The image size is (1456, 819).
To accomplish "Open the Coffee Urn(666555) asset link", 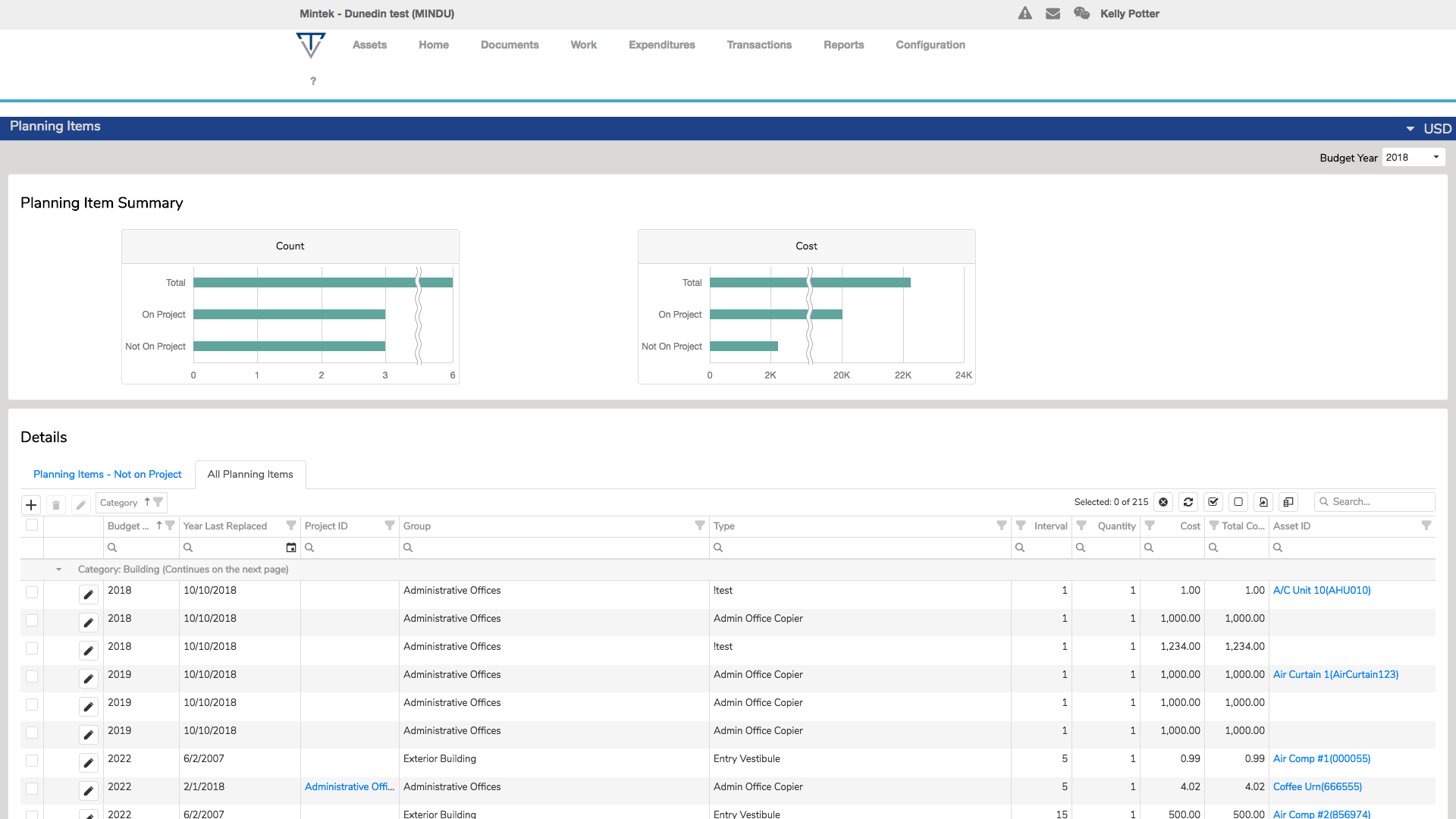I will pos(1317,786).
